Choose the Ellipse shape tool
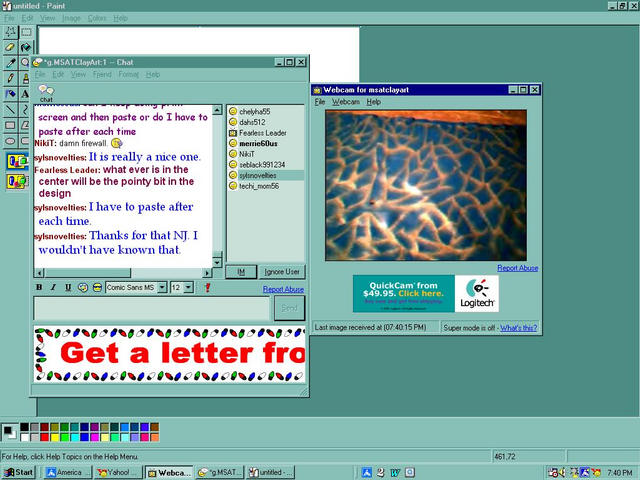The height and width of the screenshot is (480, 640). (10, 141)
